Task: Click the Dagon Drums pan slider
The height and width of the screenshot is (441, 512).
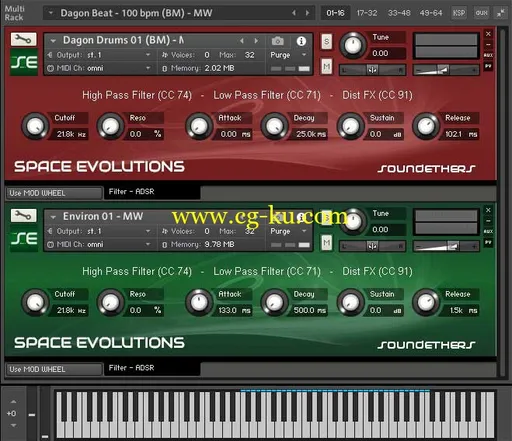Action: click(x=372, y=70)
